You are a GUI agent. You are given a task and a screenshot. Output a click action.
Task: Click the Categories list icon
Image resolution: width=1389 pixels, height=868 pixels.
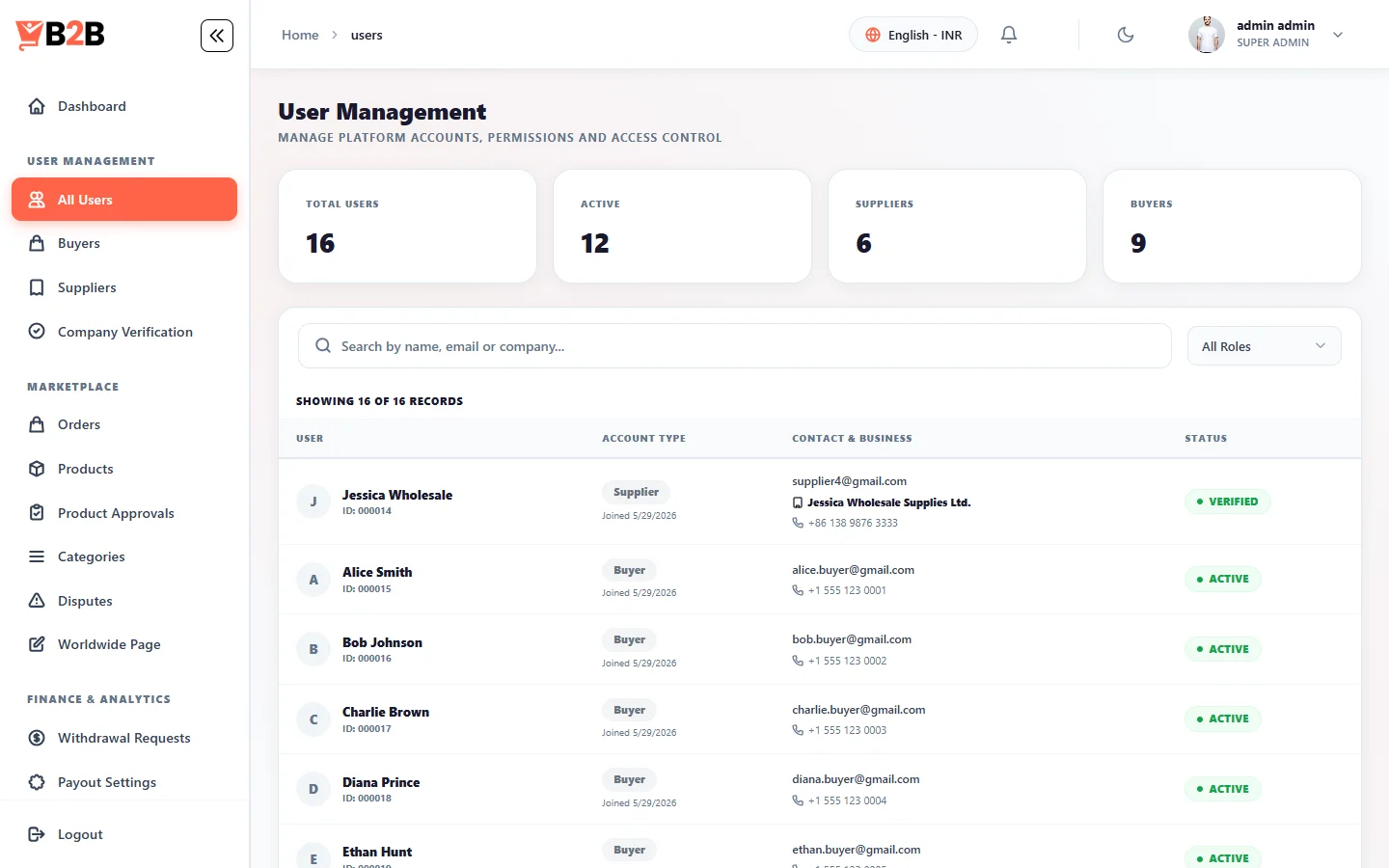click(x=37, y=556)
